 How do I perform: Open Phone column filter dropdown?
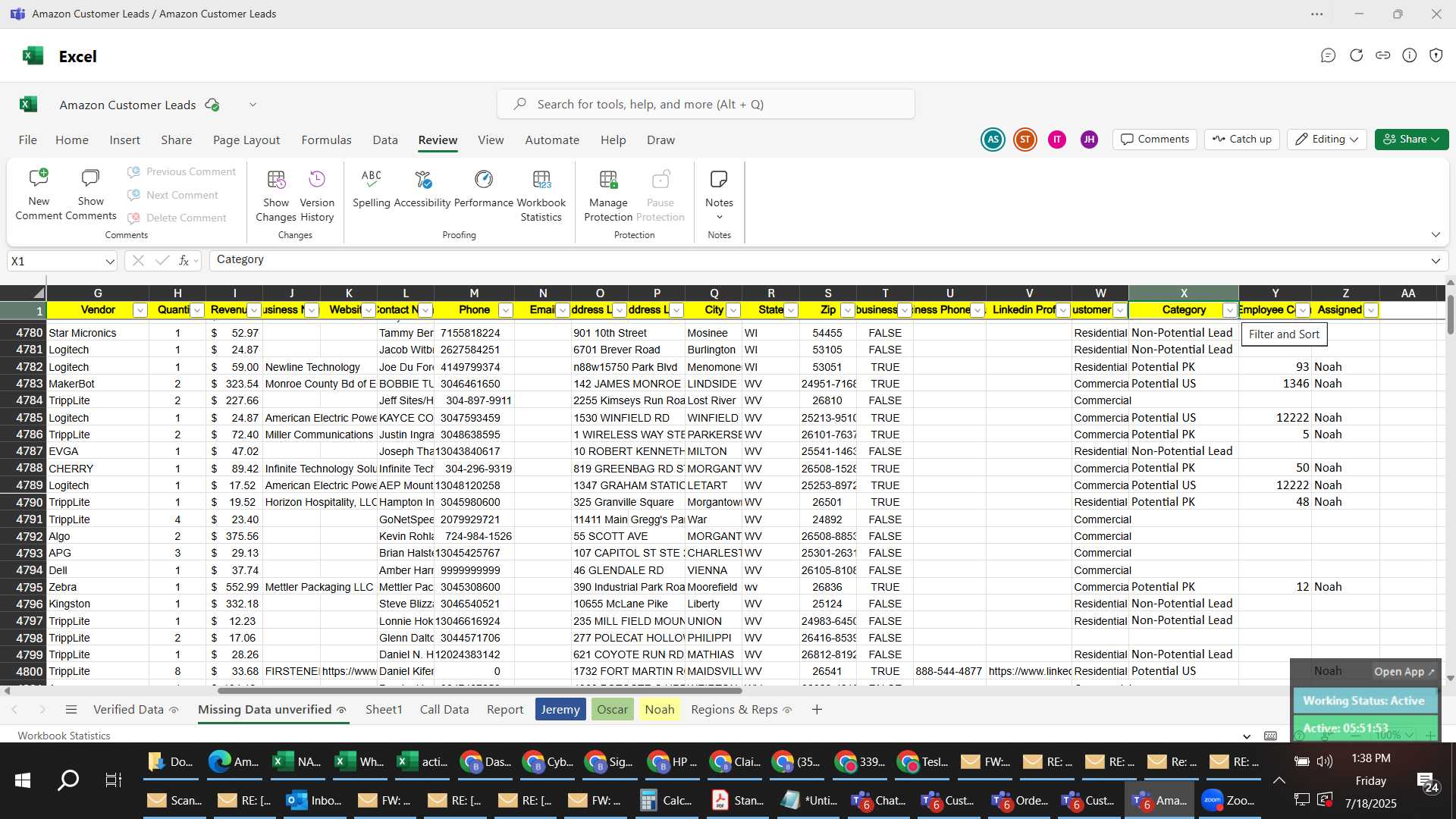506,310
